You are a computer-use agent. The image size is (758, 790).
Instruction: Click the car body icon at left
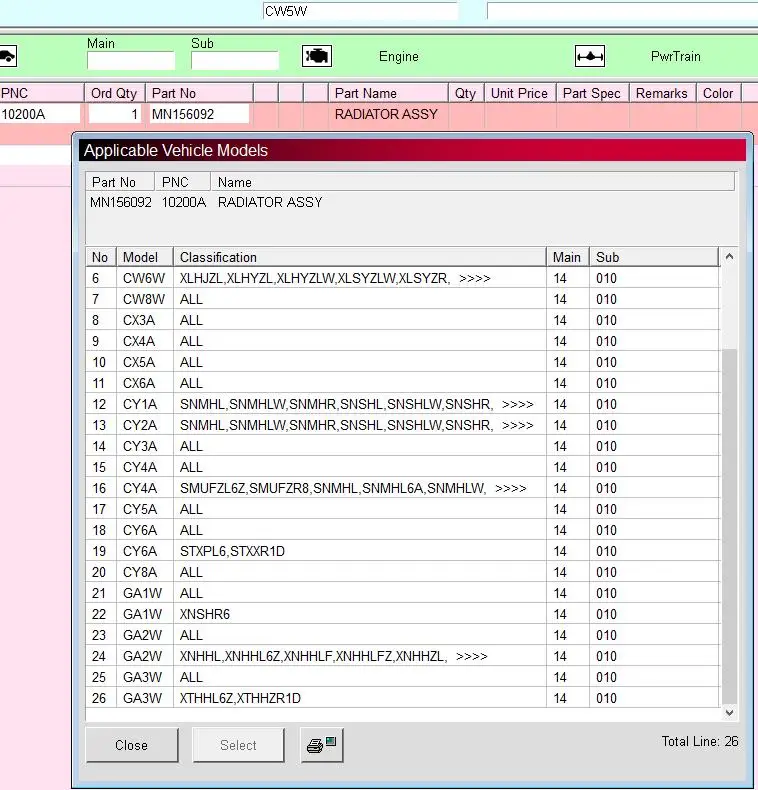8,56
